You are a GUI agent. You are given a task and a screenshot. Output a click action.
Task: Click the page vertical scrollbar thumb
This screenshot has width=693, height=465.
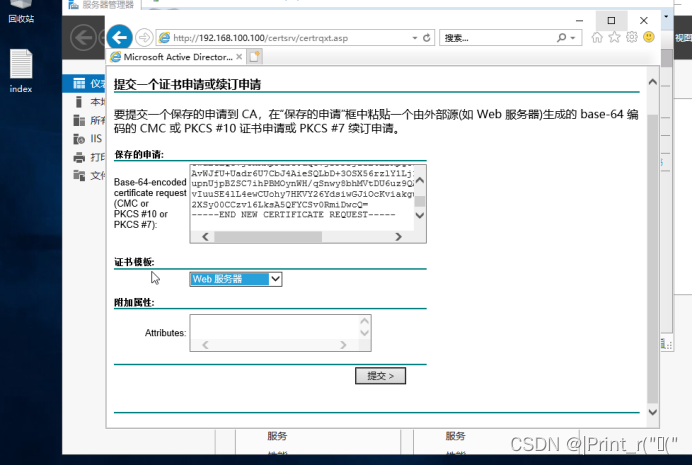[x=652, y=258]
